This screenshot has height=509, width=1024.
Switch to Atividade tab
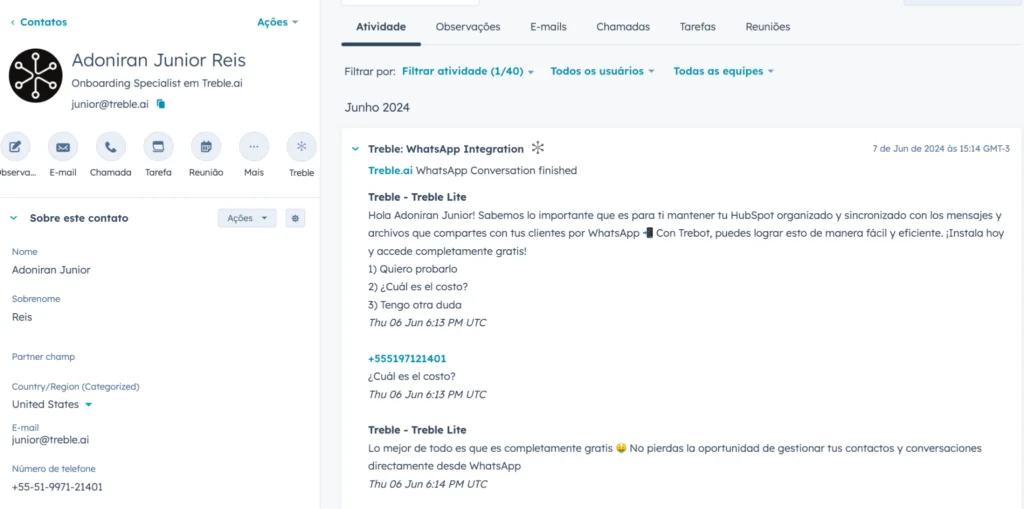381,27
